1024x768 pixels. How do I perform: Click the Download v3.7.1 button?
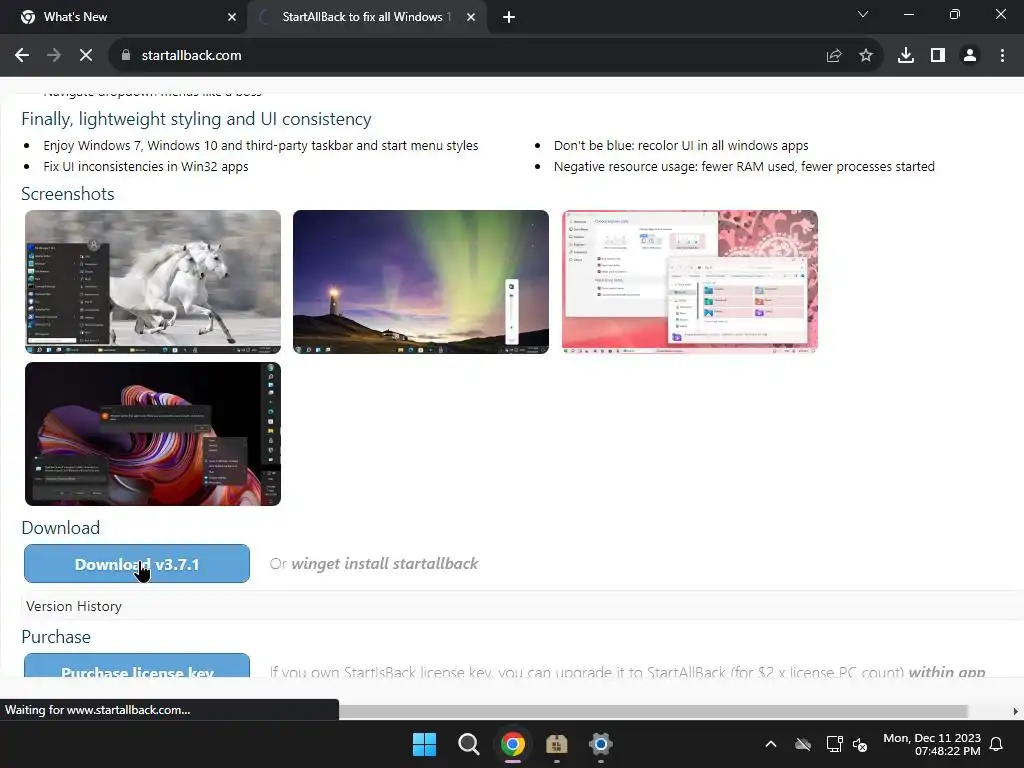(x=136, y=564)
